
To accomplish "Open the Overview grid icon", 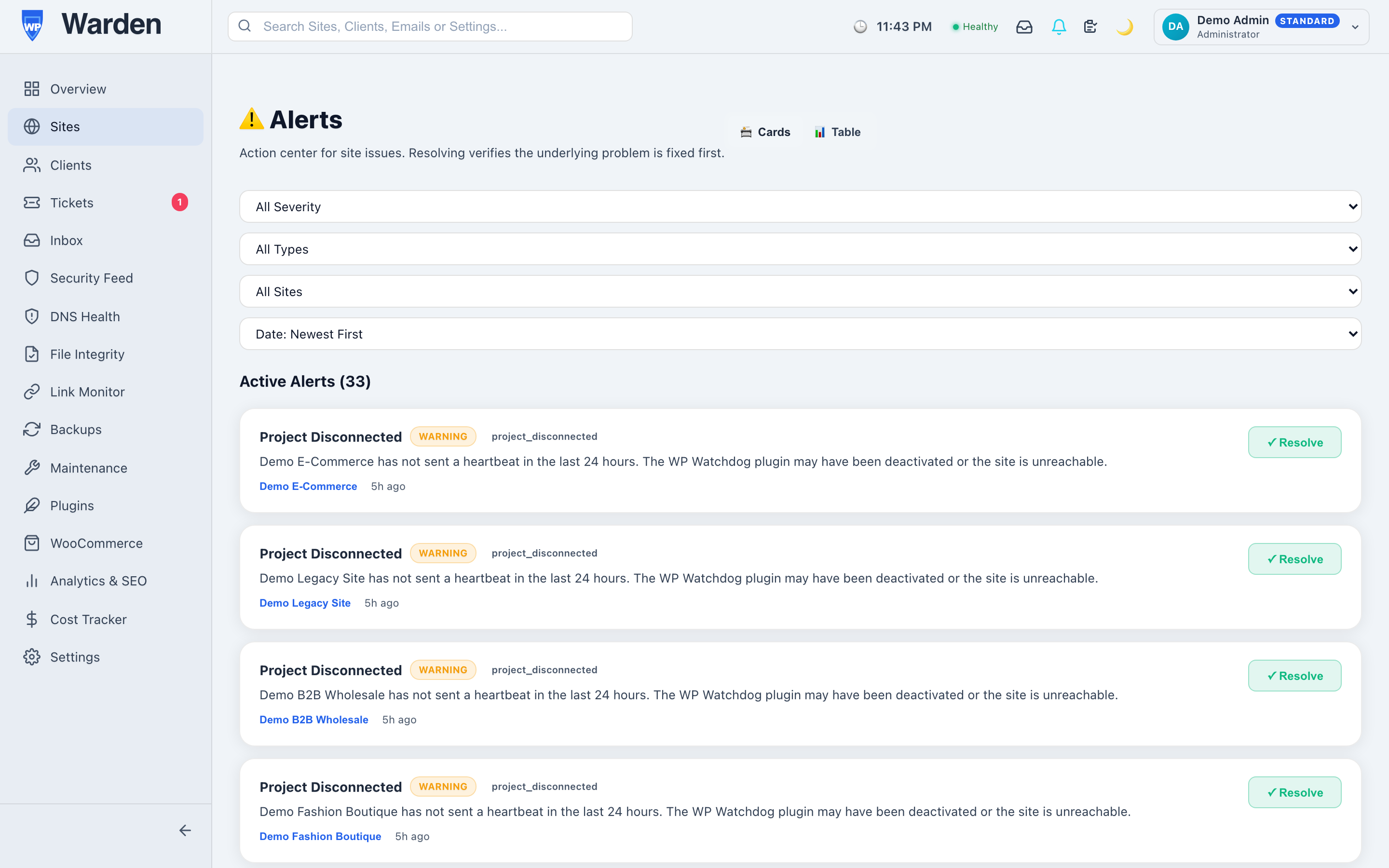I will click(31, 89).
